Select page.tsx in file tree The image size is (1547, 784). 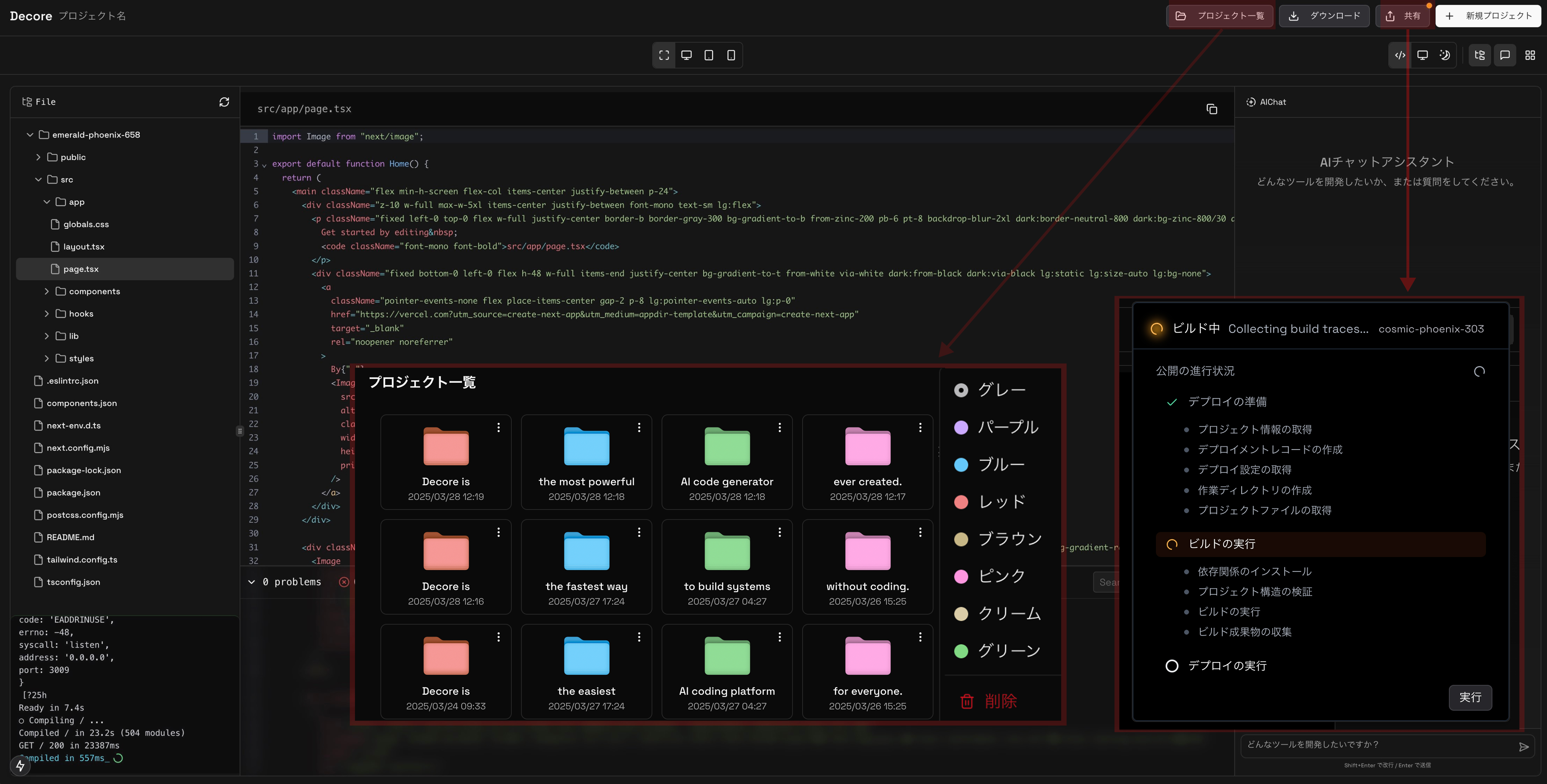click(125, 269)
